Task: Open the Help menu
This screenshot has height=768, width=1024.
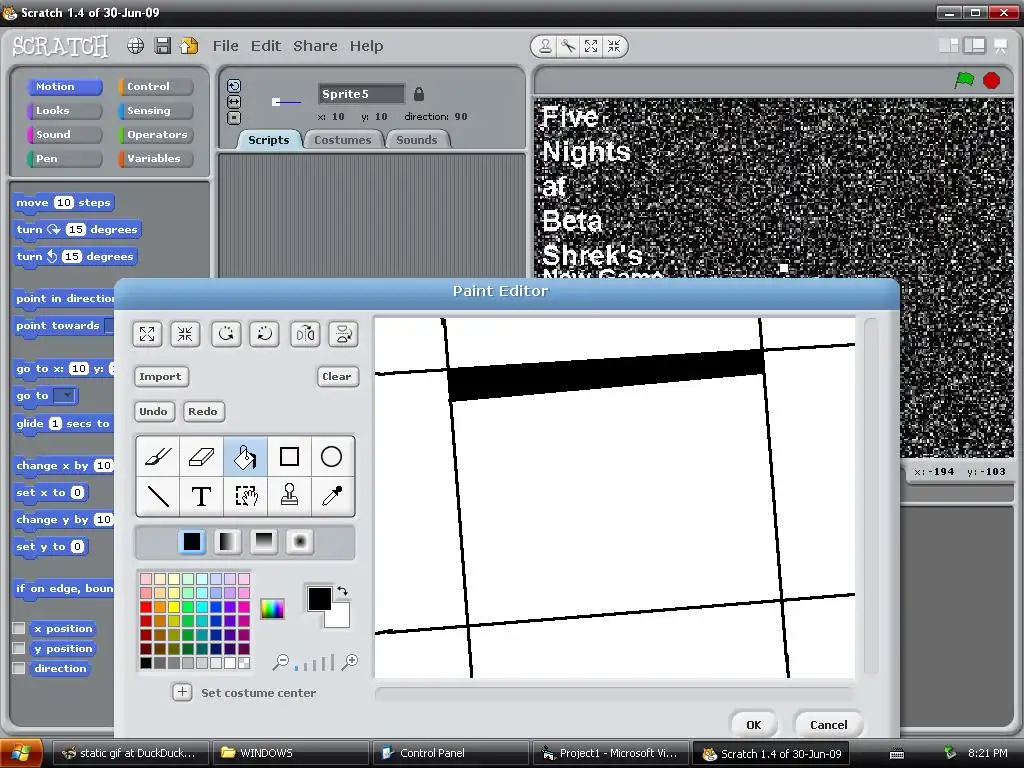Action: point(366,46)
